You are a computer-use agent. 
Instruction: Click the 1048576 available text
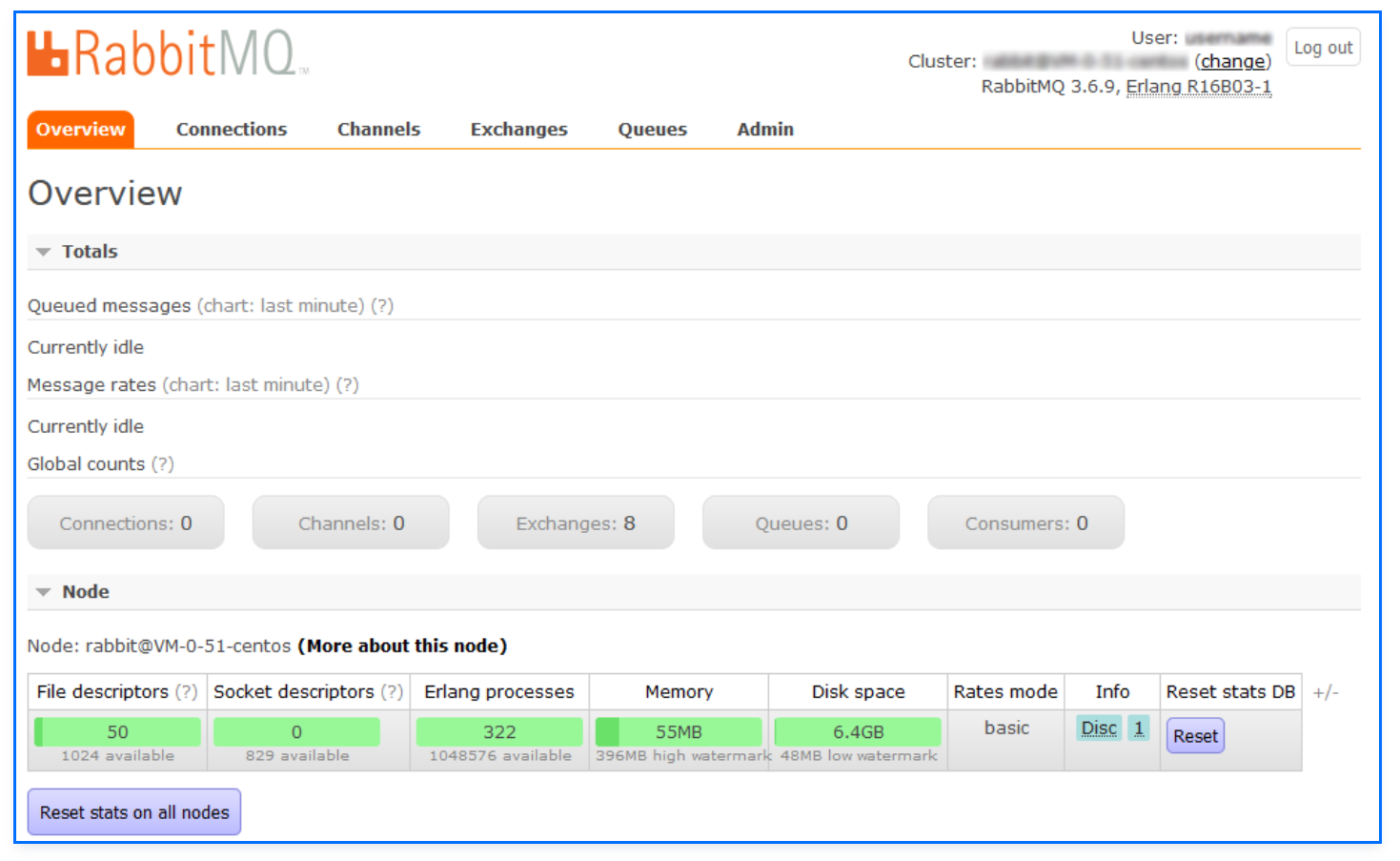pyautogui.click(x=500, y=756)
